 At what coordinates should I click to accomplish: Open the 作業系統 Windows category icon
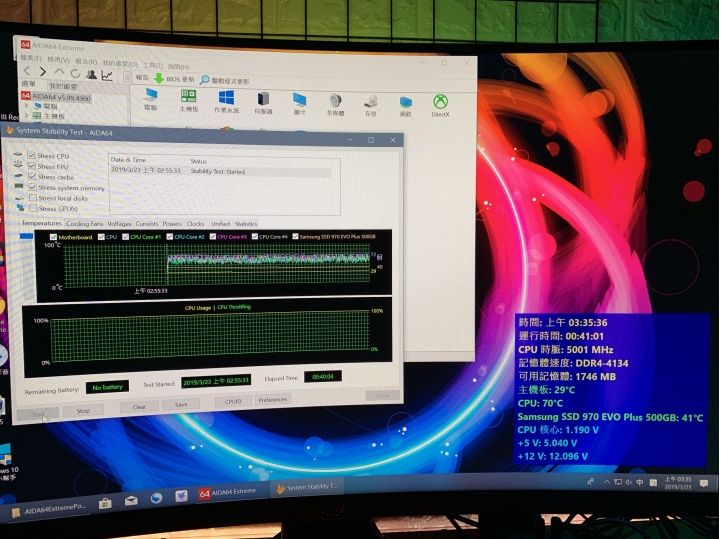click(226, 102)
